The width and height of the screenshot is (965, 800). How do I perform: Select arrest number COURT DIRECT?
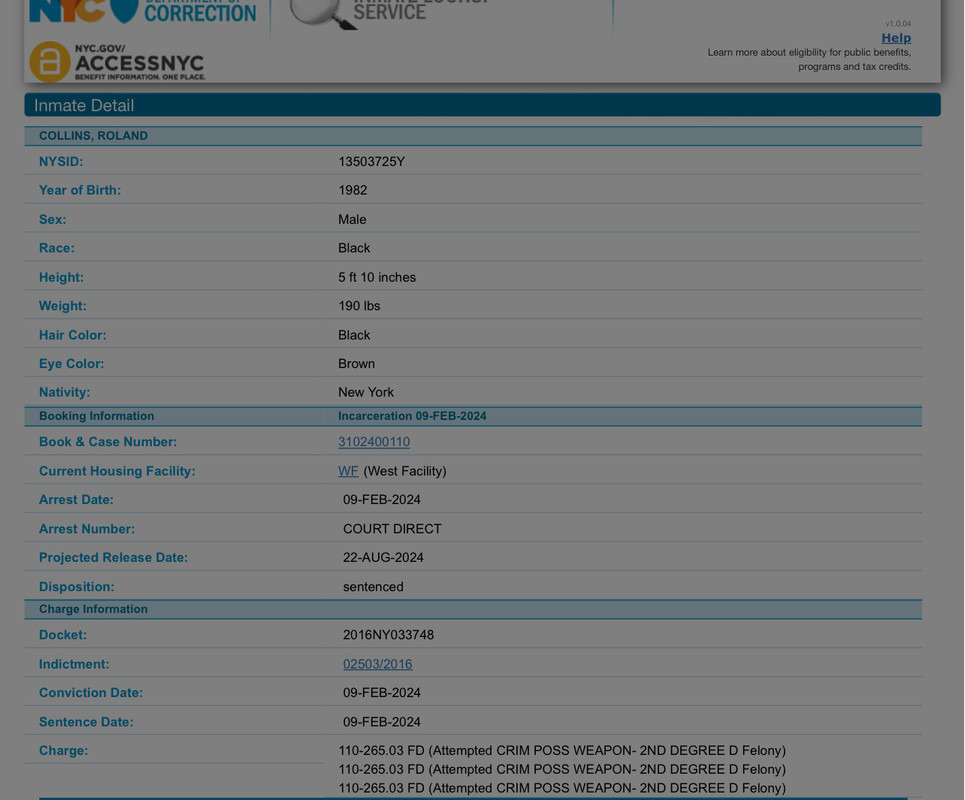(392, 529)
